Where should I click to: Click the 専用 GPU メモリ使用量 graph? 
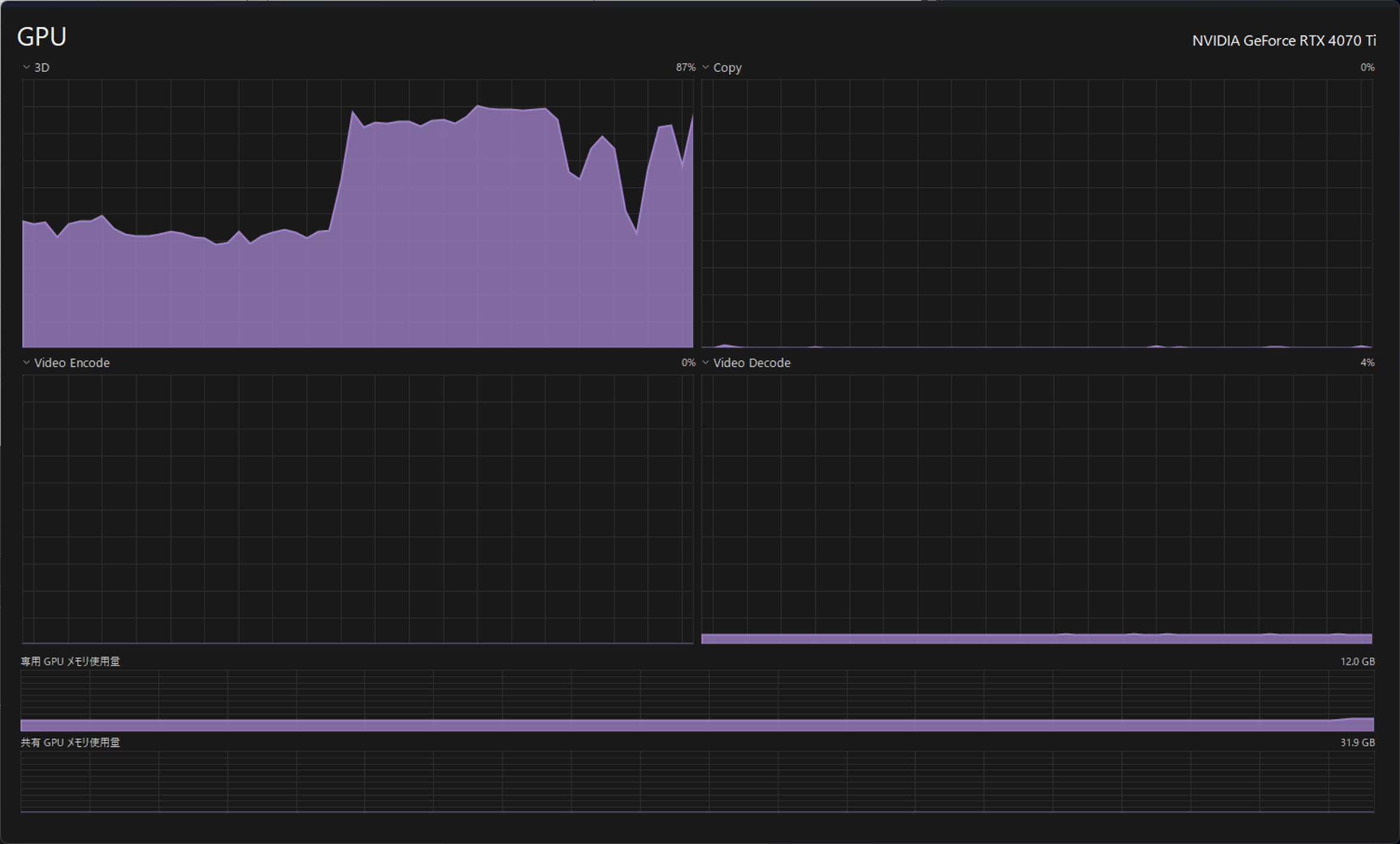[697, 701]
